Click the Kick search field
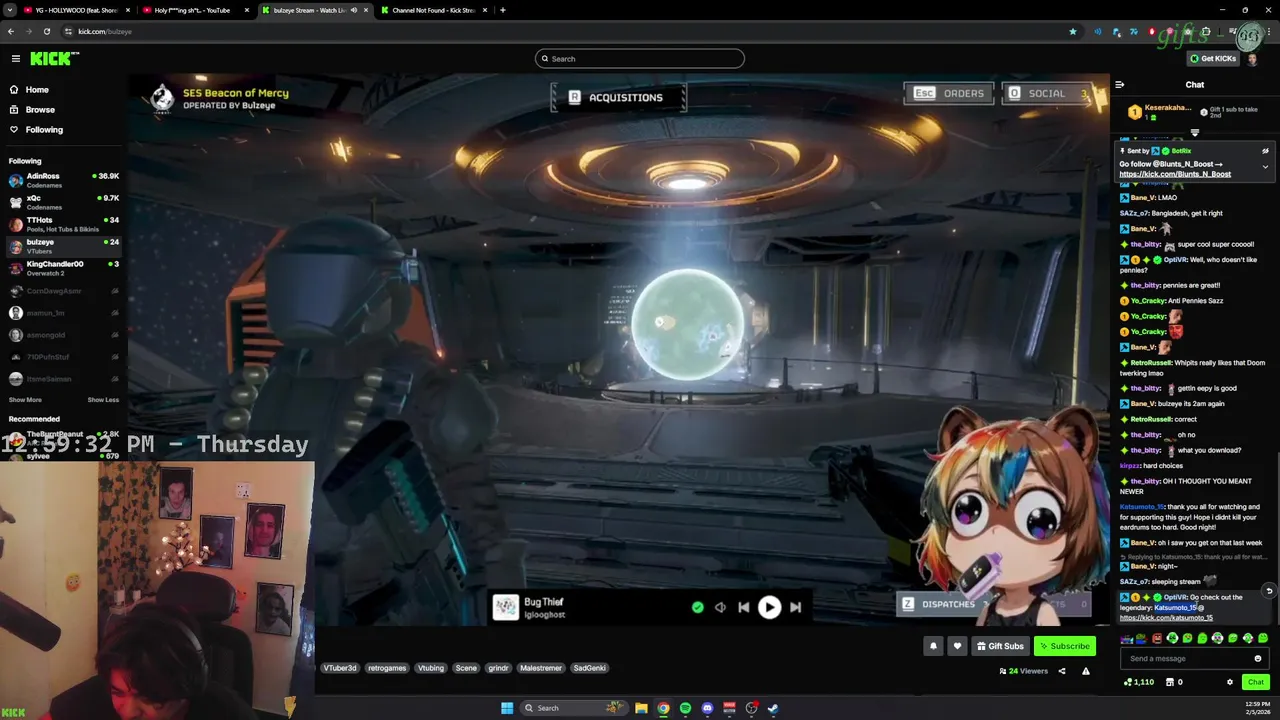Viewport: 1280px width, 720px height. point(640,59)
